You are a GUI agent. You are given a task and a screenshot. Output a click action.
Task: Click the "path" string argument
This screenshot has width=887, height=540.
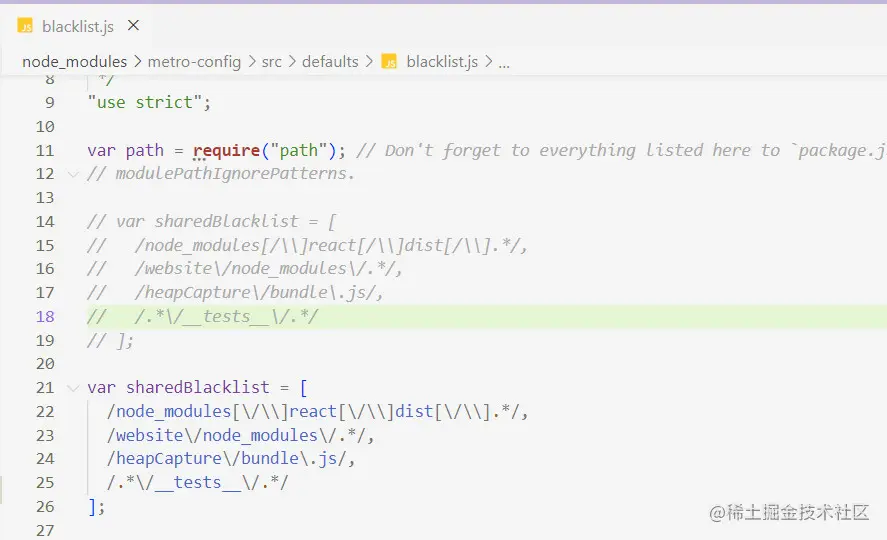click(299, 150)
